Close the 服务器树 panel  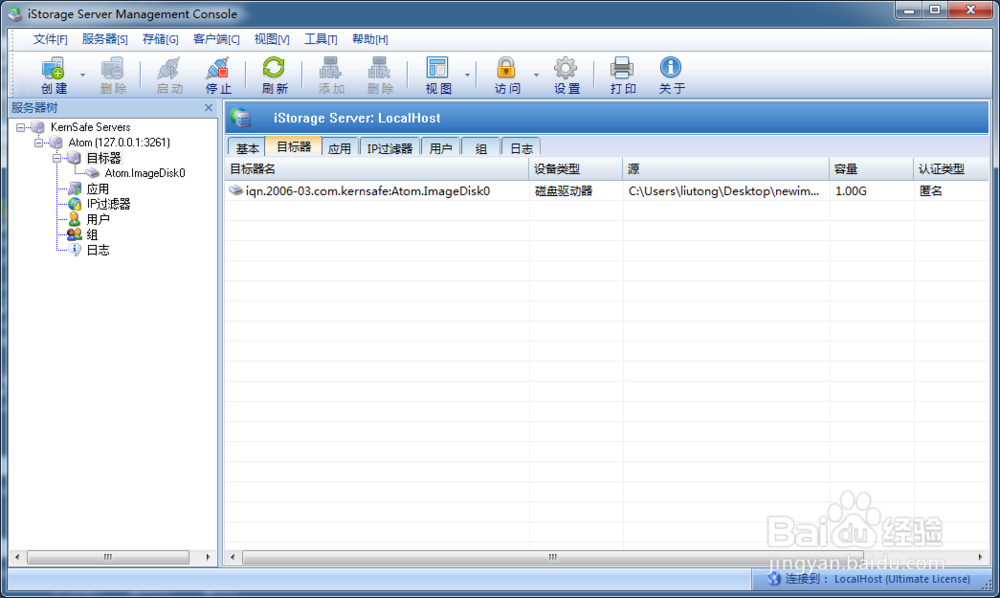[x=209, y=108]
